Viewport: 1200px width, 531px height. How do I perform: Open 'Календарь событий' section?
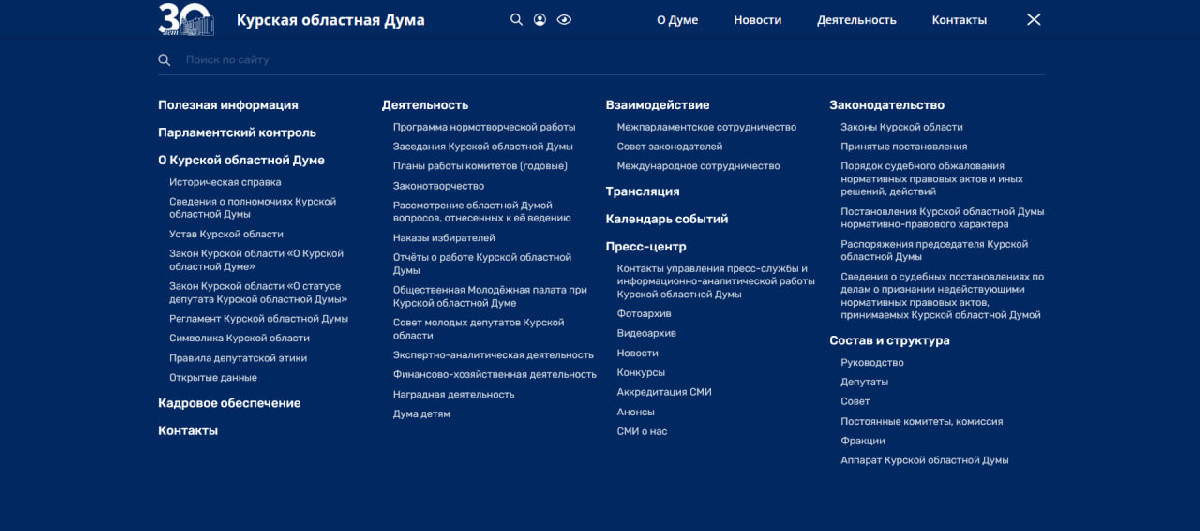coord(667,219)
